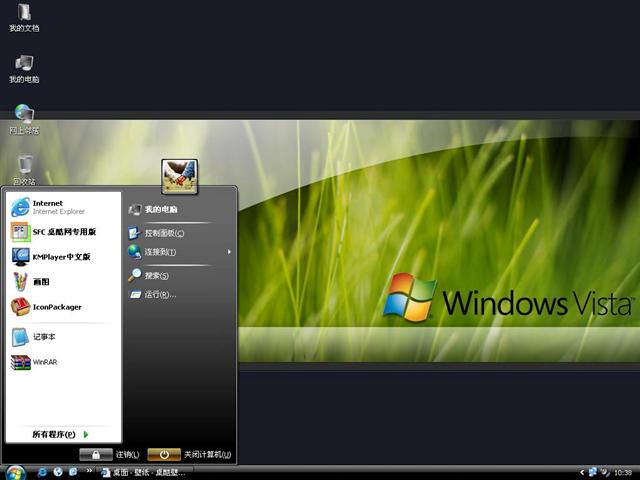Click the user account picture thumbnail
Image resolution: width=640 pixels, height=480 pixels.
tap(180, 176)
